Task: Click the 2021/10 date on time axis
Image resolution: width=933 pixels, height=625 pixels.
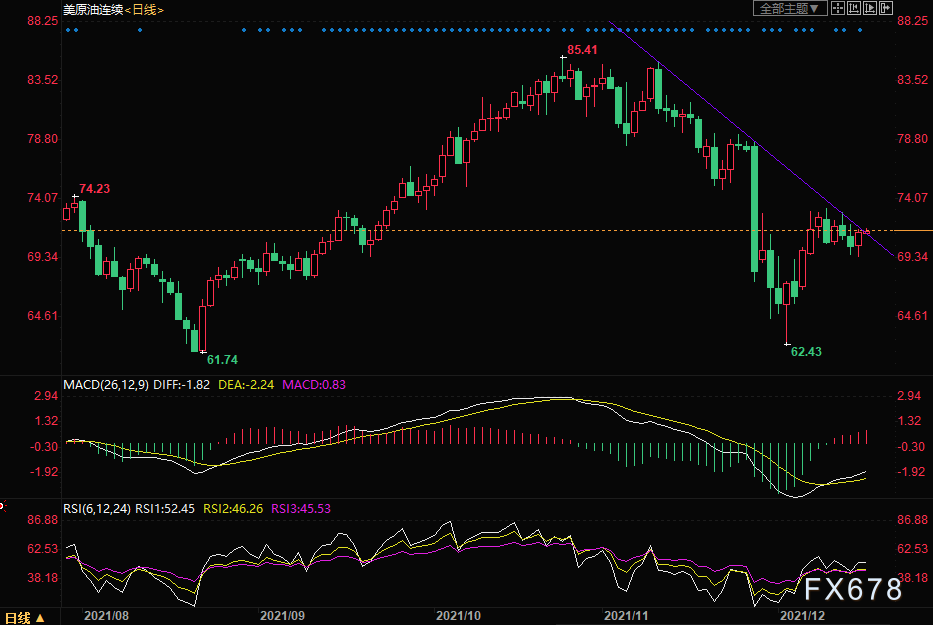Action: (x=458, y=617)
